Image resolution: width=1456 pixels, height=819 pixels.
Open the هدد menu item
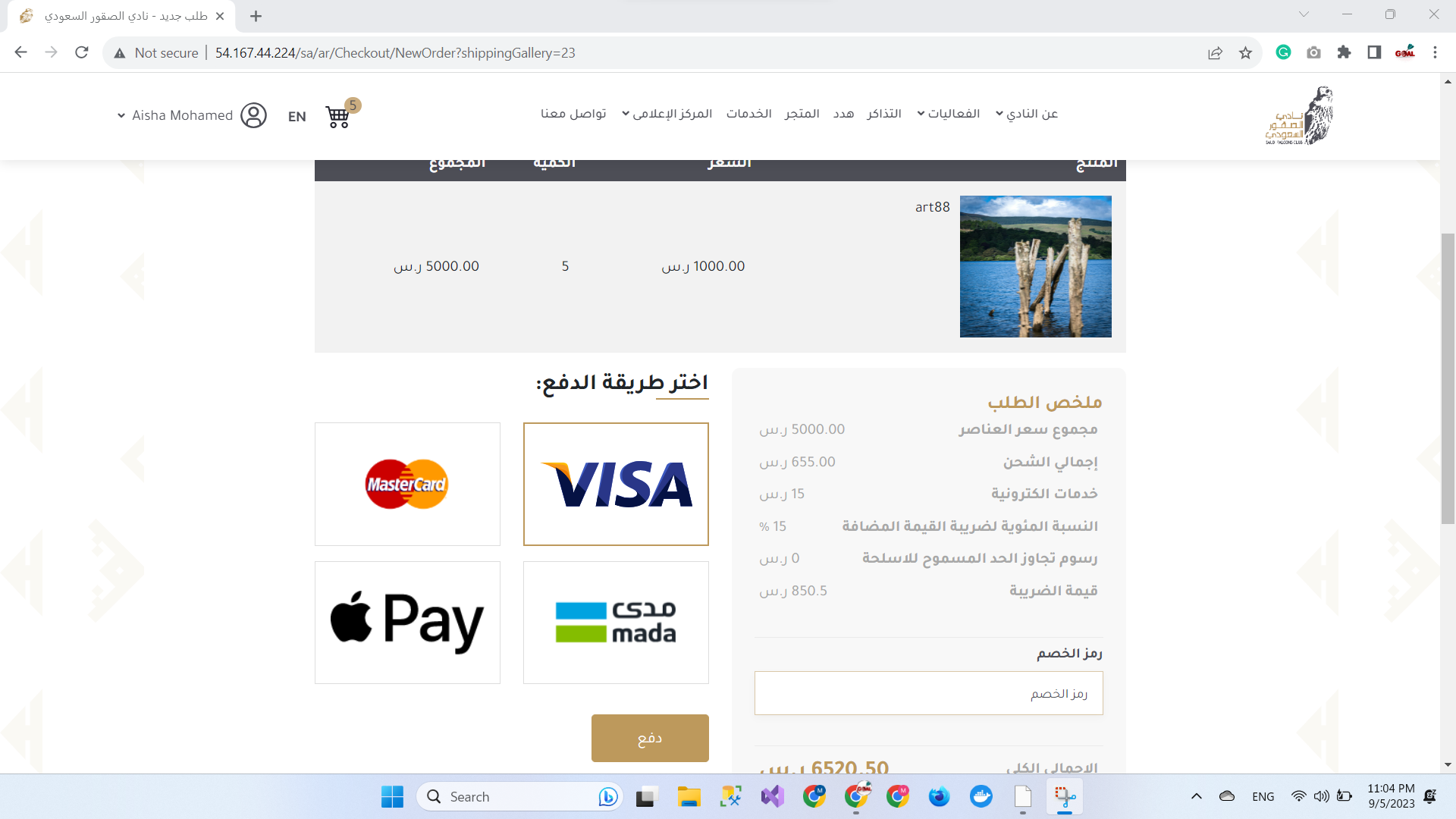pyautogui.click(x=843, y=114)
